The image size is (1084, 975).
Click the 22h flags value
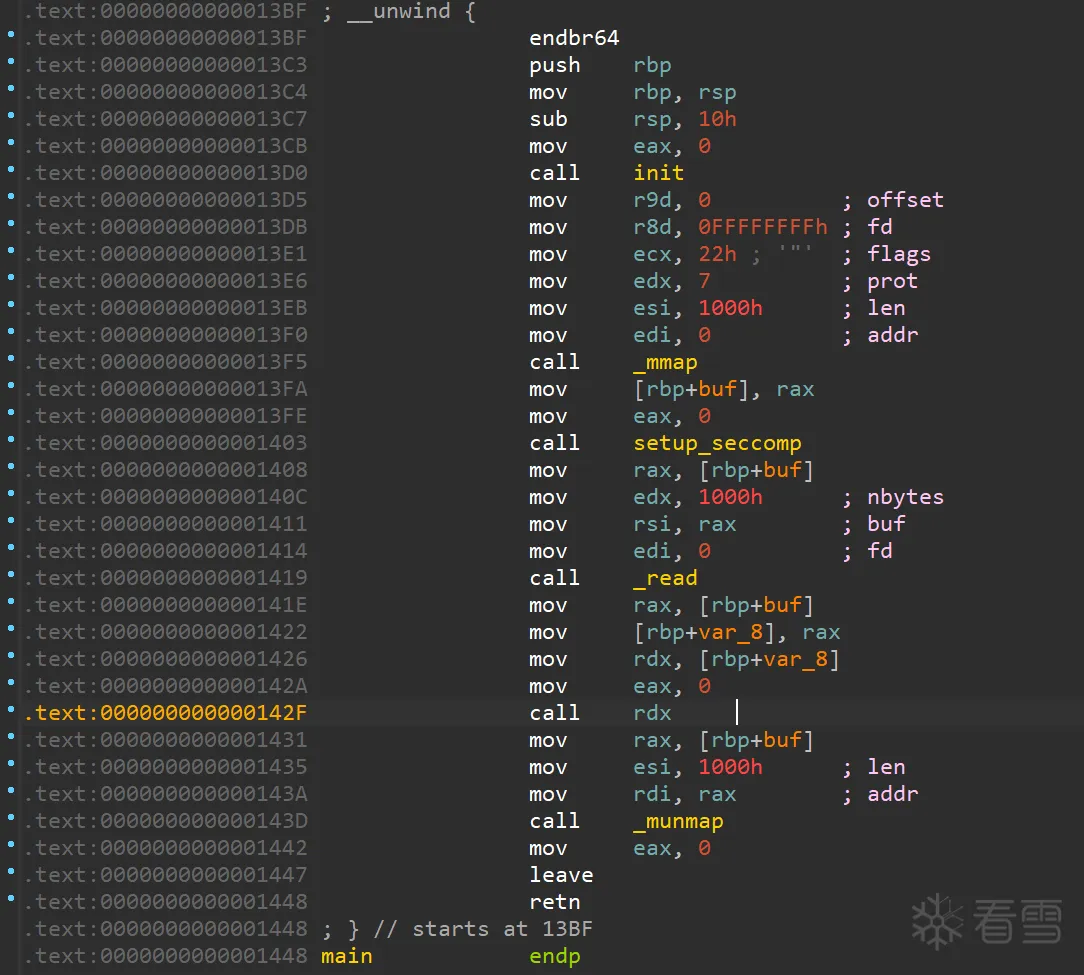[x=717, y=254]
